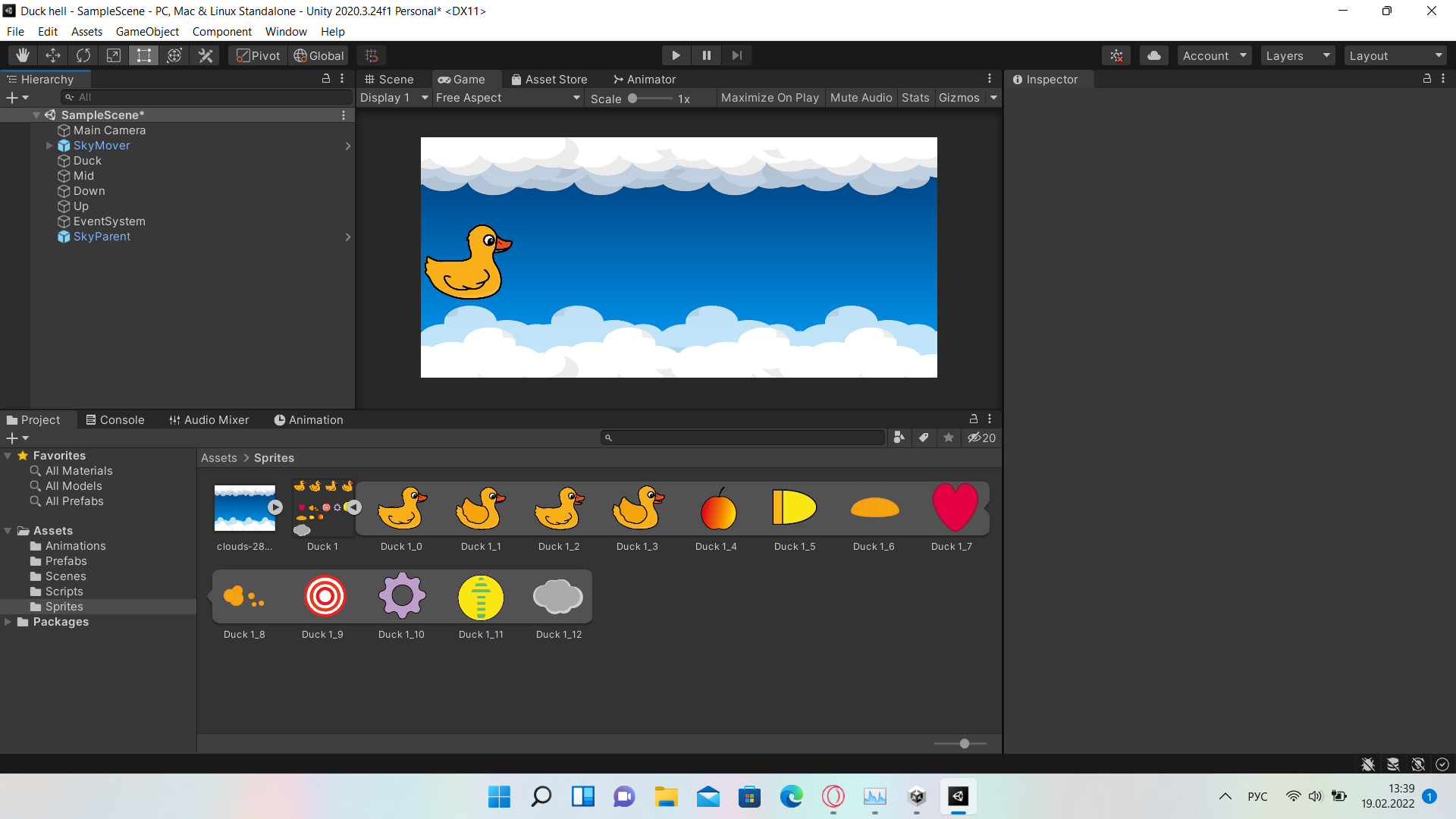The image size is (1456, 819).
Task: Open Layers dropdown
Action: (1298, 55)
